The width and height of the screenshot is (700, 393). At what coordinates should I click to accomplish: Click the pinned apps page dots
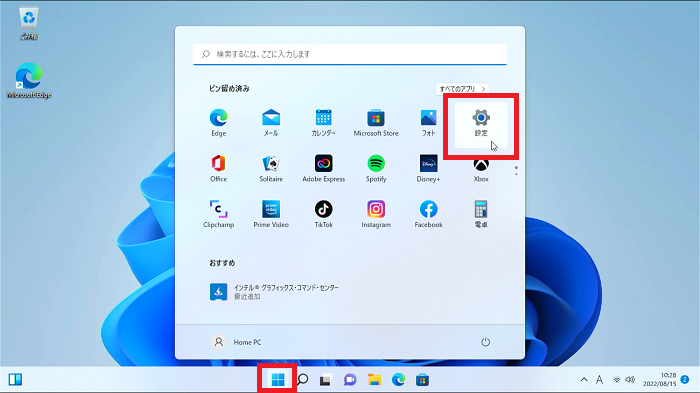516,171
